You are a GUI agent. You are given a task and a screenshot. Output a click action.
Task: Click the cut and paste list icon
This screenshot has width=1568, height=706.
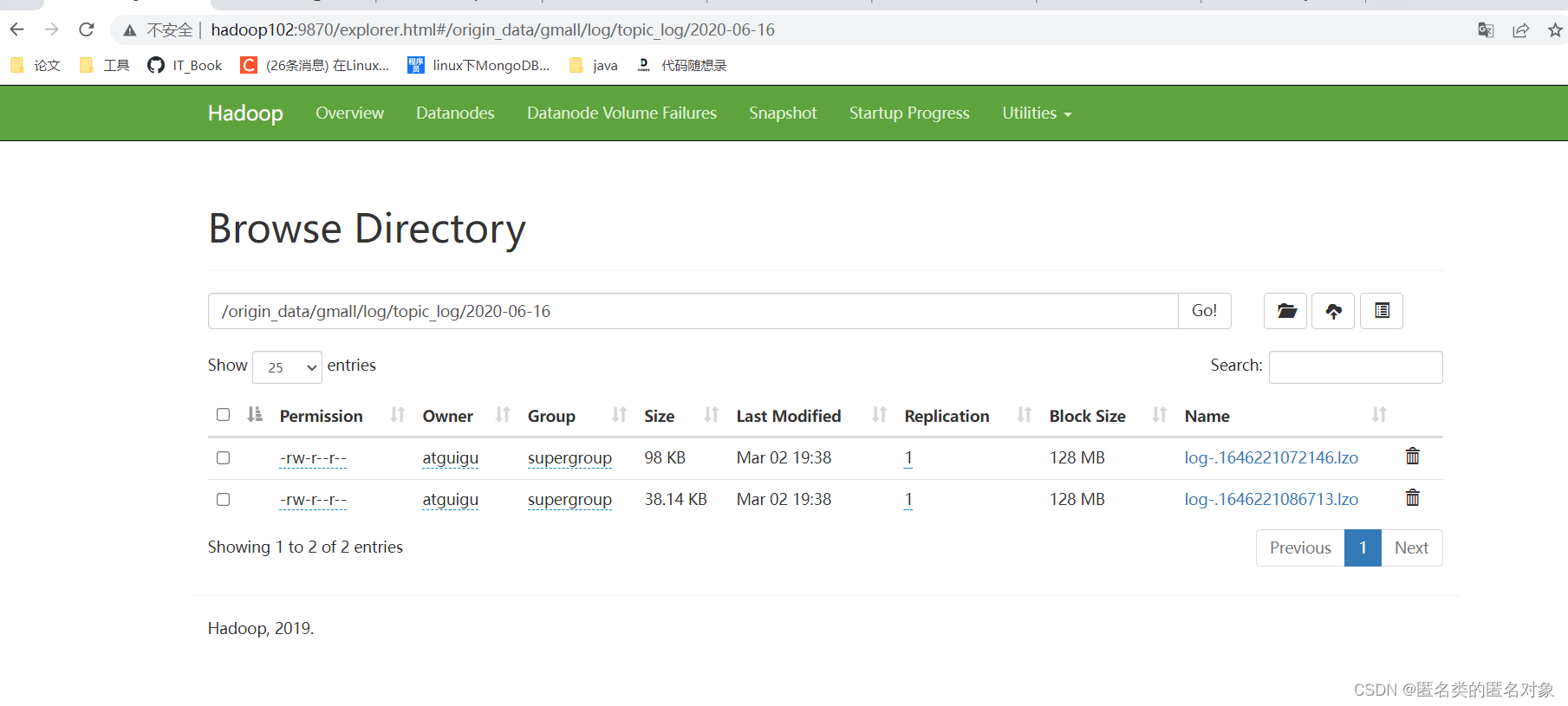1382,311
